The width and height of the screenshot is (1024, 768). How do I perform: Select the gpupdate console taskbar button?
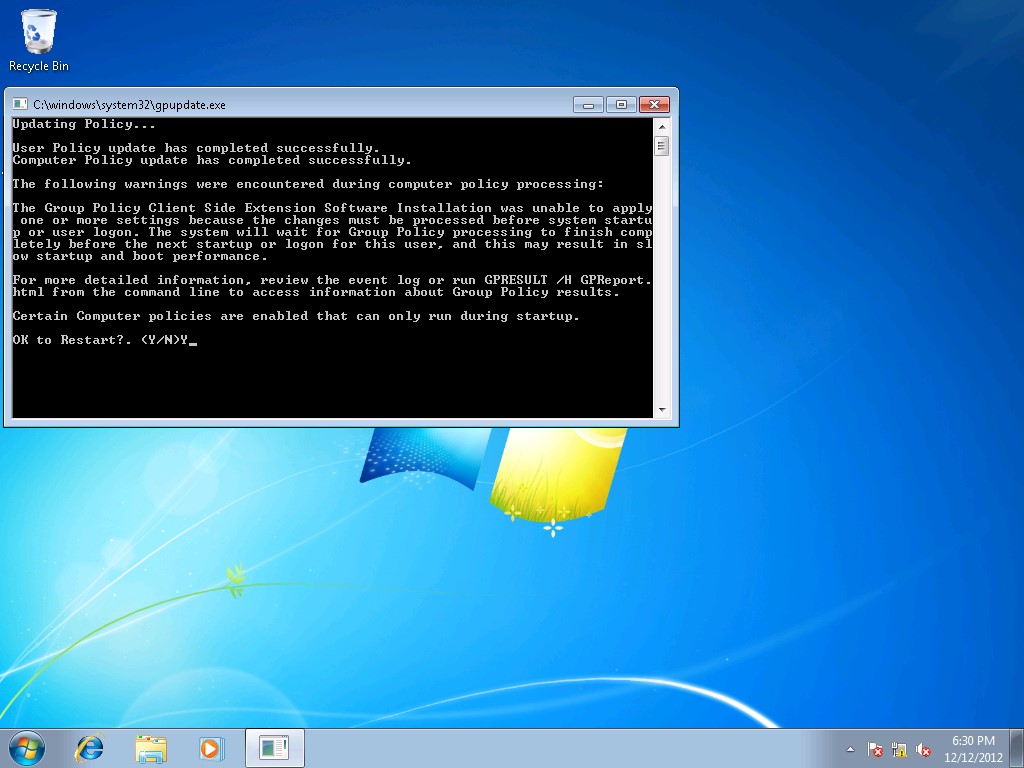click(275, 748)
